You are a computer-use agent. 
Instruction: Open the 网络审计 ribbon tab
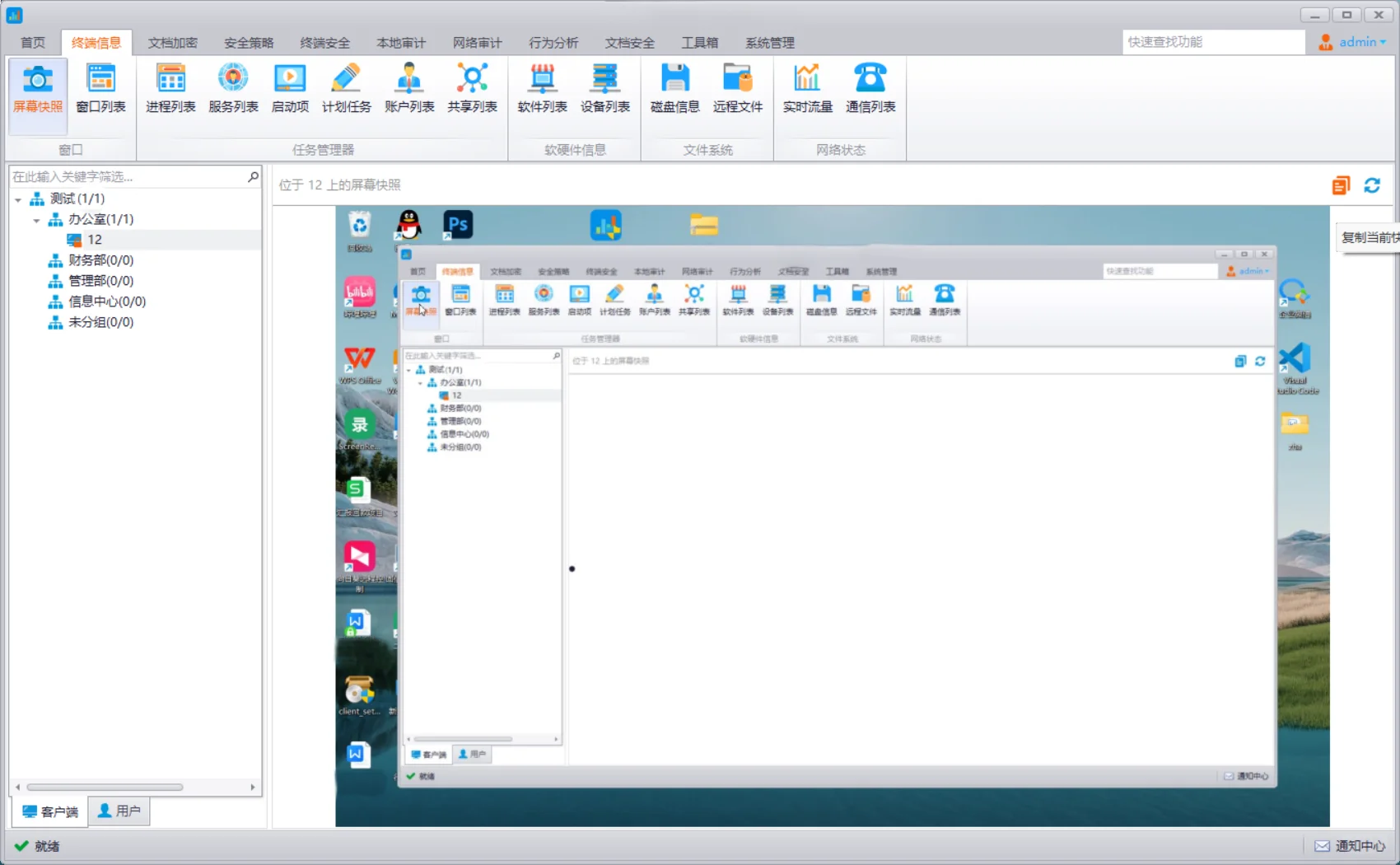tap(478, 43)
